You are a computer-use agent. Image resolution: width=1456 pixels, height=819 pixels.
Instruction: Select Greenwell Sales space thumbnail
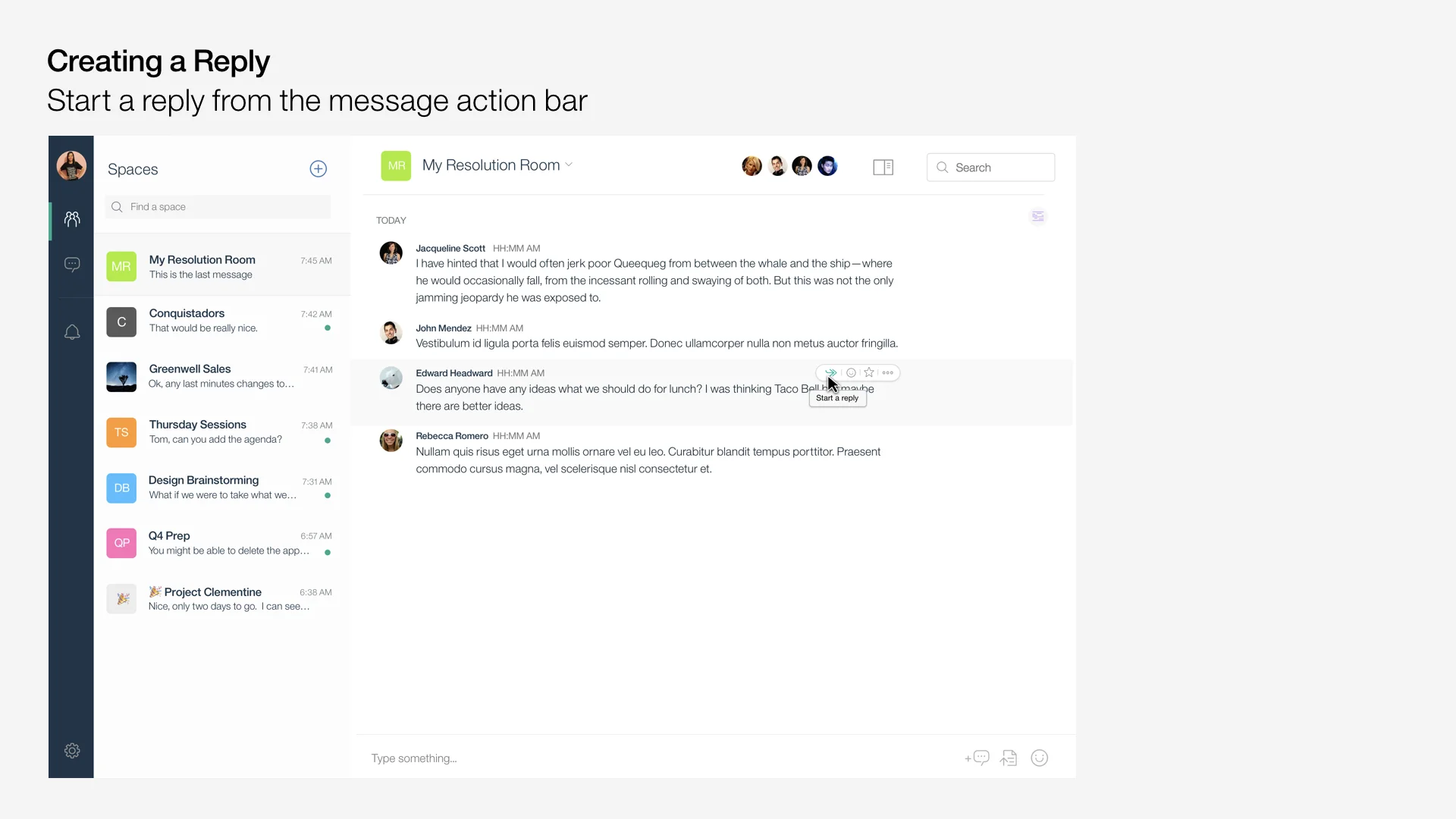(x=121, y=377)
